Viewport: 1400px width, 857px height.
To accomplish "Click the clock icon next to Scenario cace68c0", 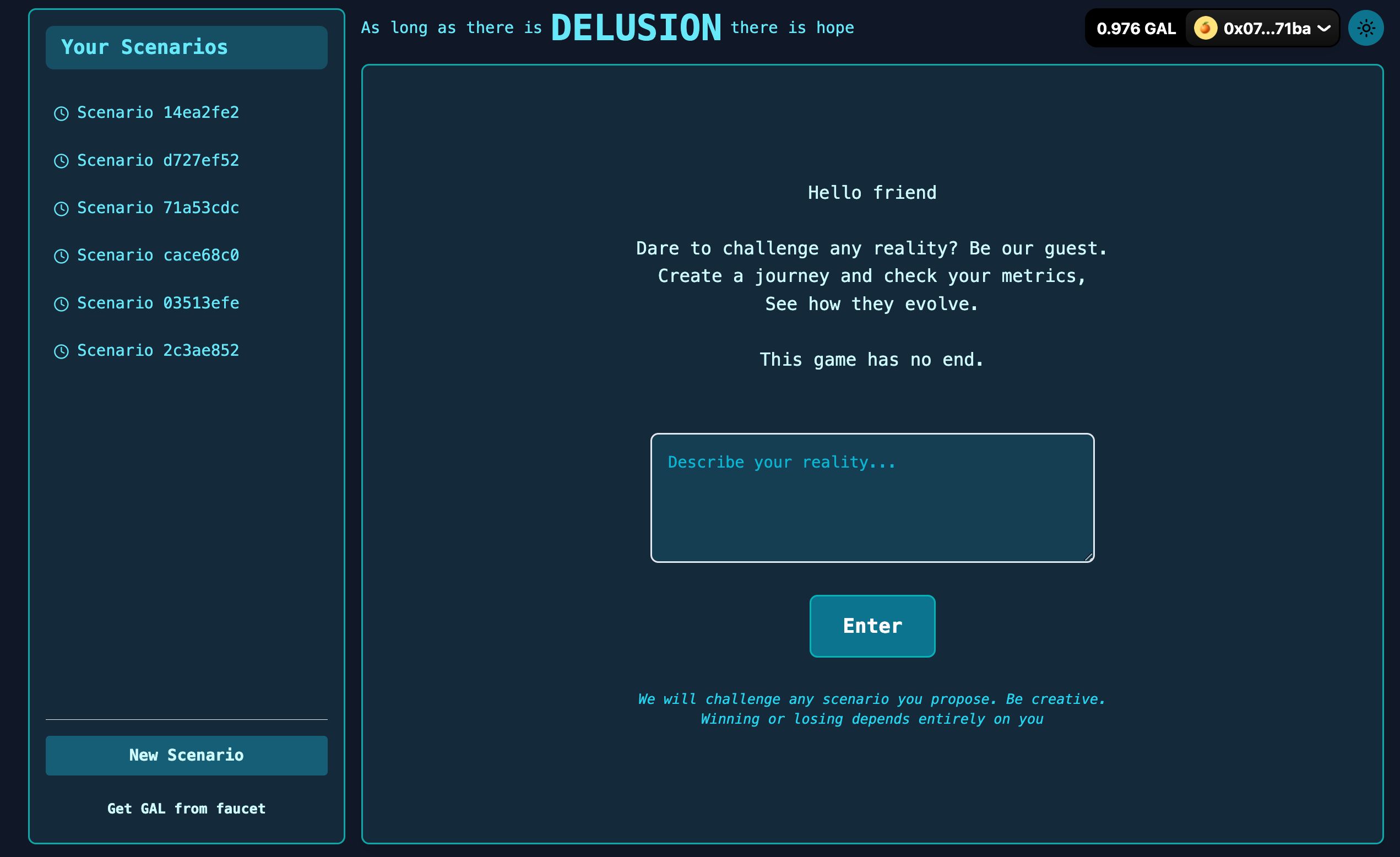I will click(x=62, y=256).
